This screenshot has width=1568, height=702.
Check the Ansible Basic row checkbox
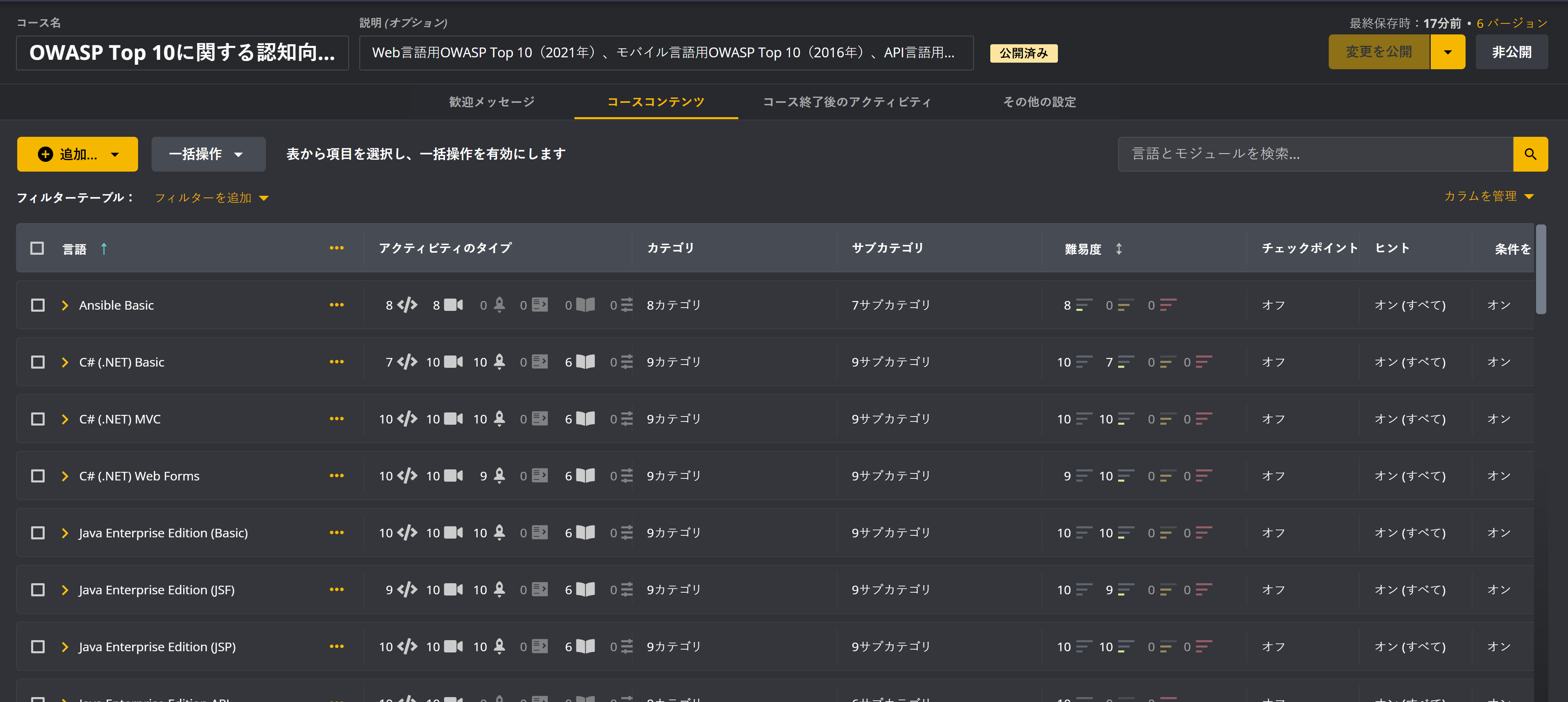point(38,305)
